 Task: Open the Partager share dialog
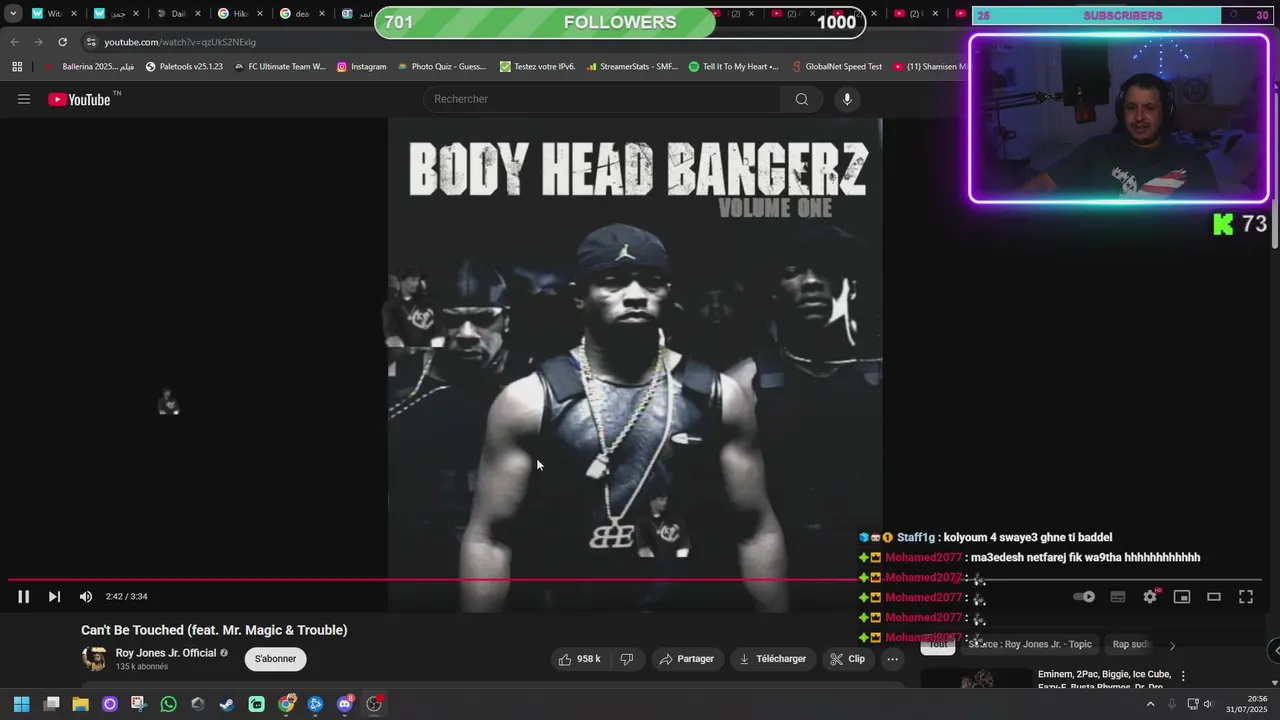687,659
